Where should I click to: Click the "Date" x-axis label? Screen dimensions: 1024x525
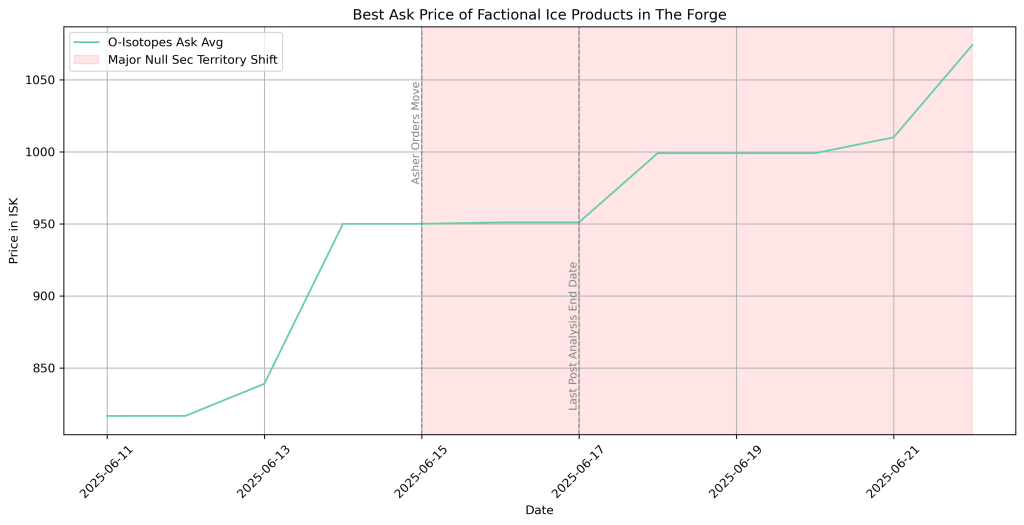[539, 510]
